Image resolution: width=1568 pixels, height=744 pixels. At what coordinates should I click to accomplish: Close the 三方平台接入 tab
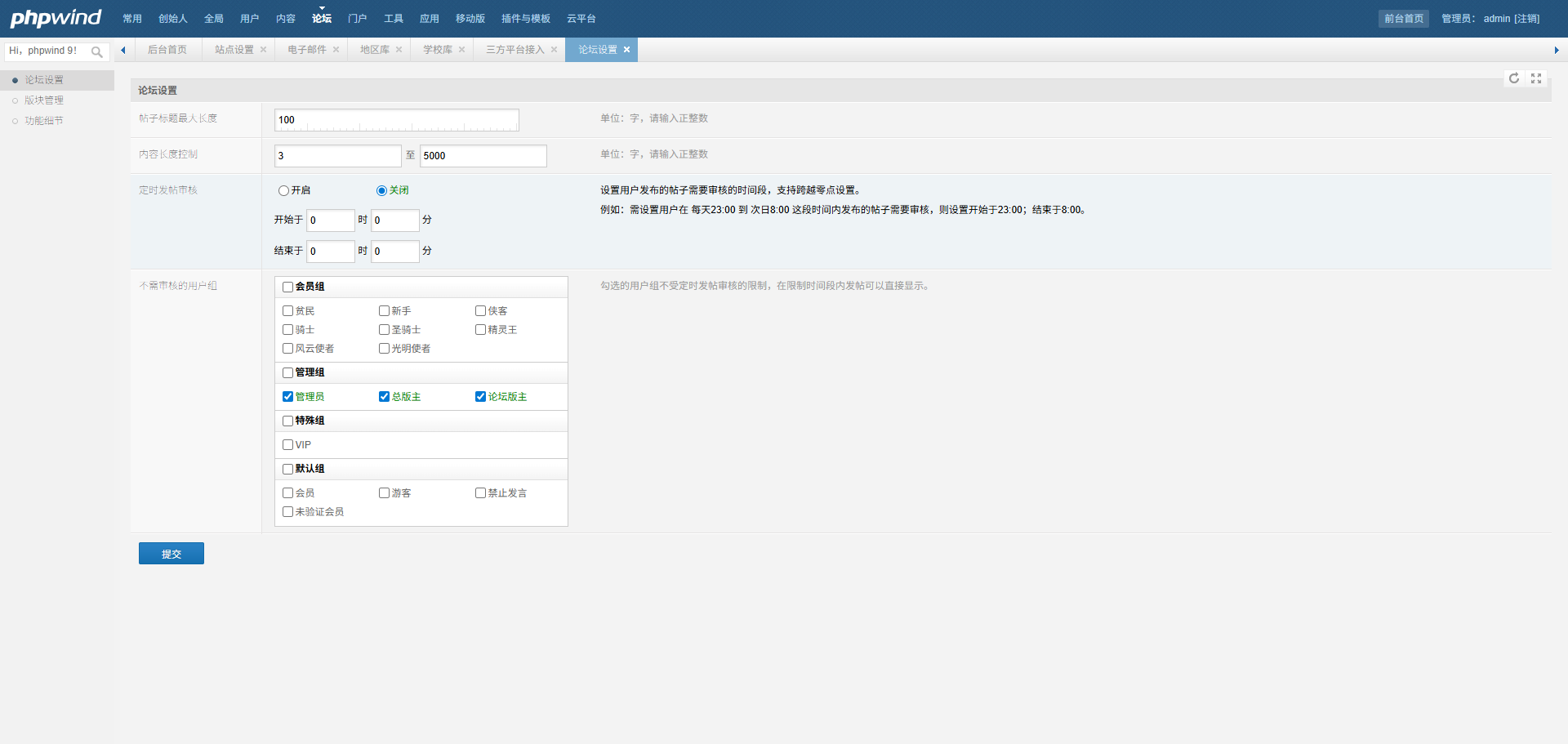[554, 50]
